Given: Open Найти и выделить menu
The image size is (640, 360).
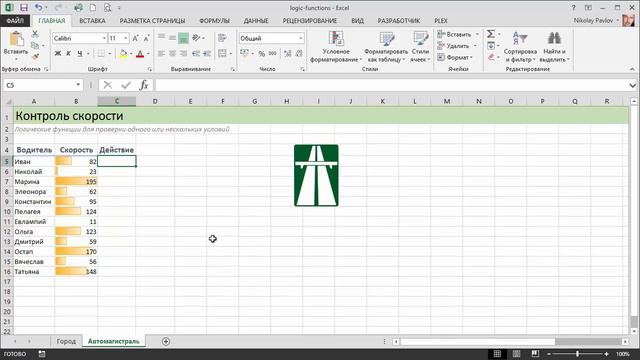Looking at the screenshot, I should point(554,47).
